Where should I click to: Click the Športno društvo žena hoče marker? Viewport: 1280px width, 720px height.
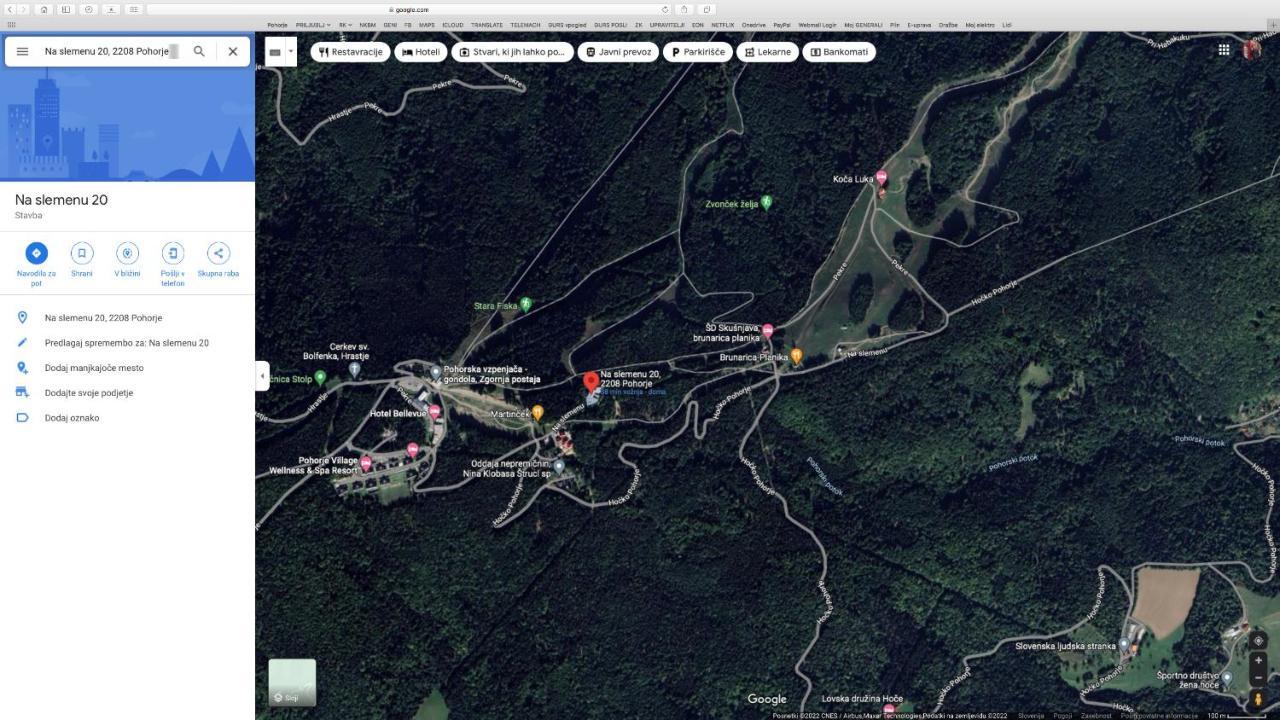1227,680
